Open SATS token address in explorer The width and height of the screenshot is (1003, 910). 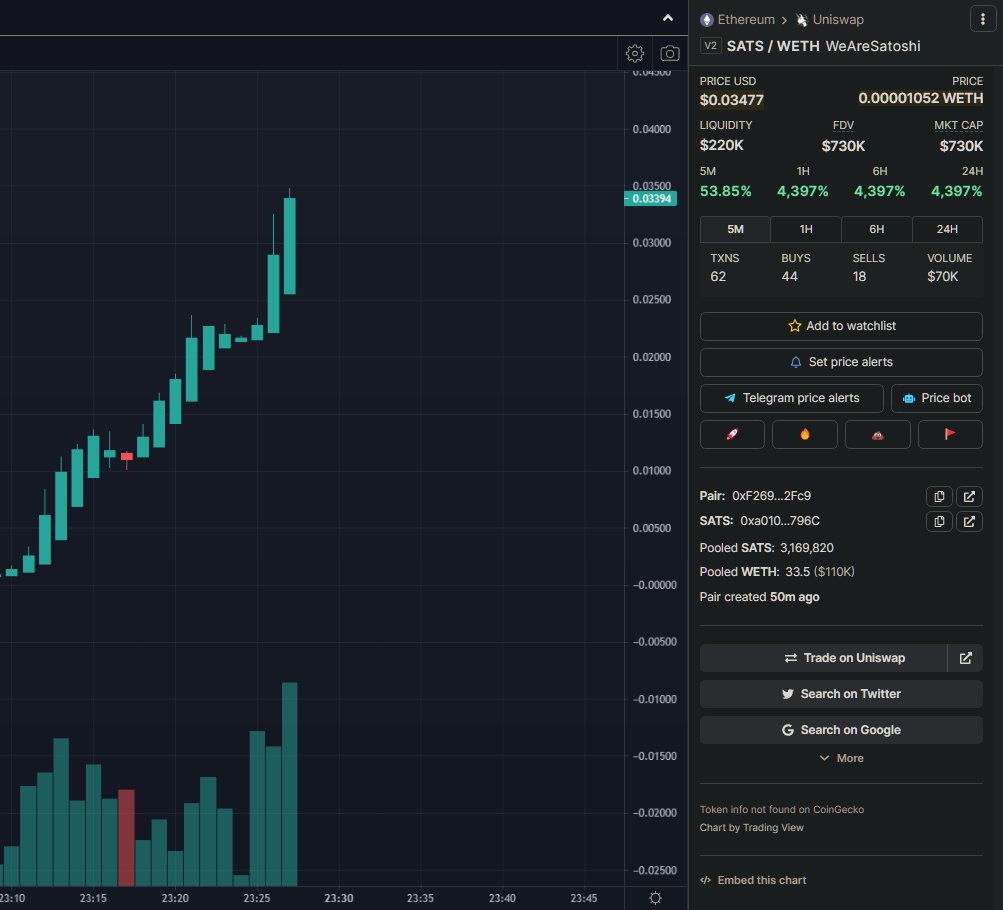point(969,521)
